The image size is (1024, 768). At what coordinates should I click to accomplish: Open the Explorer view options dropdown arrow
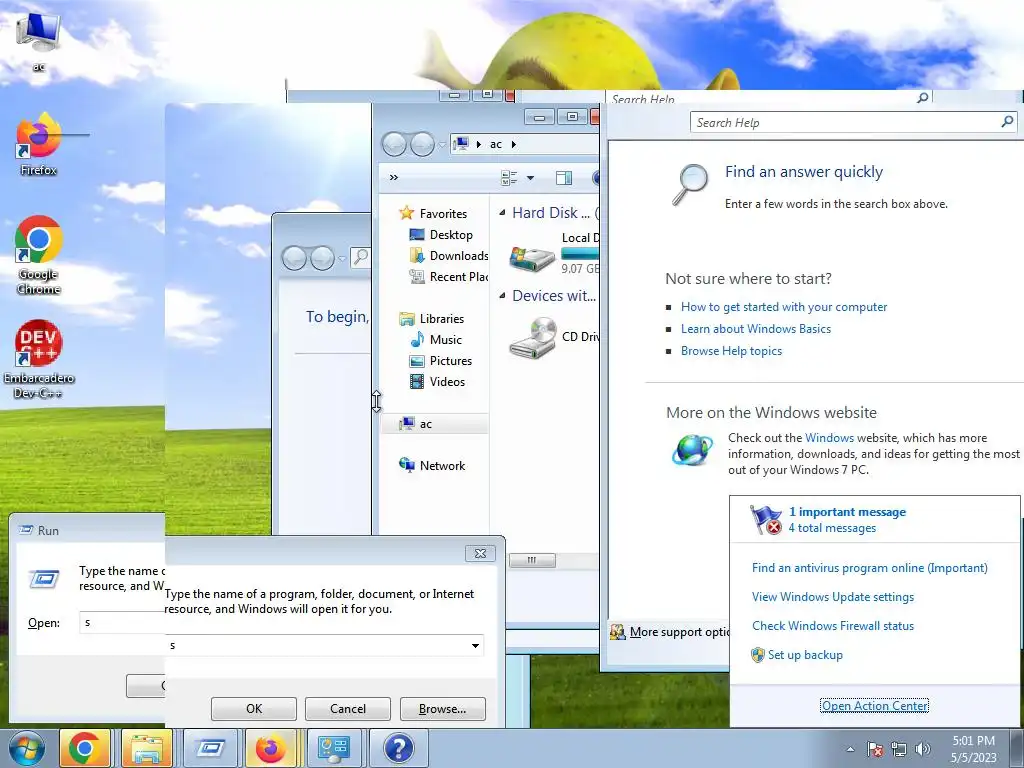[530, 178]
